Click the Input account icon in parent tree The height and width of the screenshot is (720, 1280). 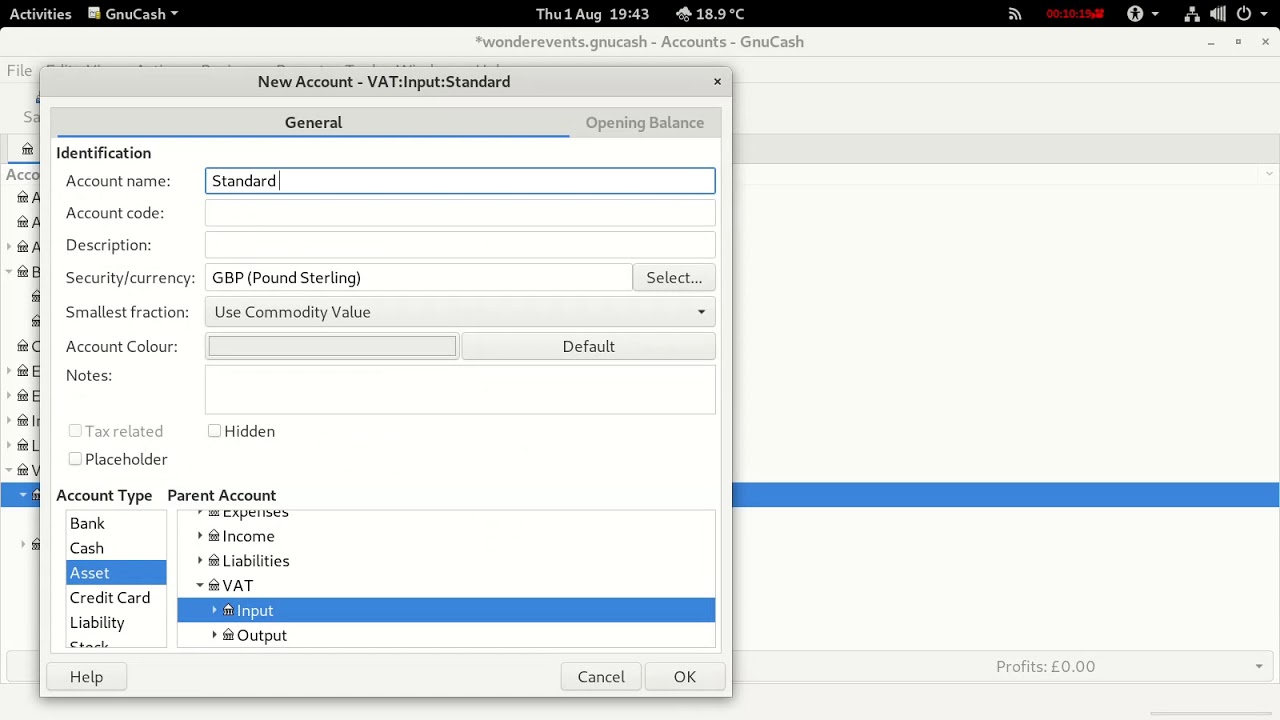point(228,610)
